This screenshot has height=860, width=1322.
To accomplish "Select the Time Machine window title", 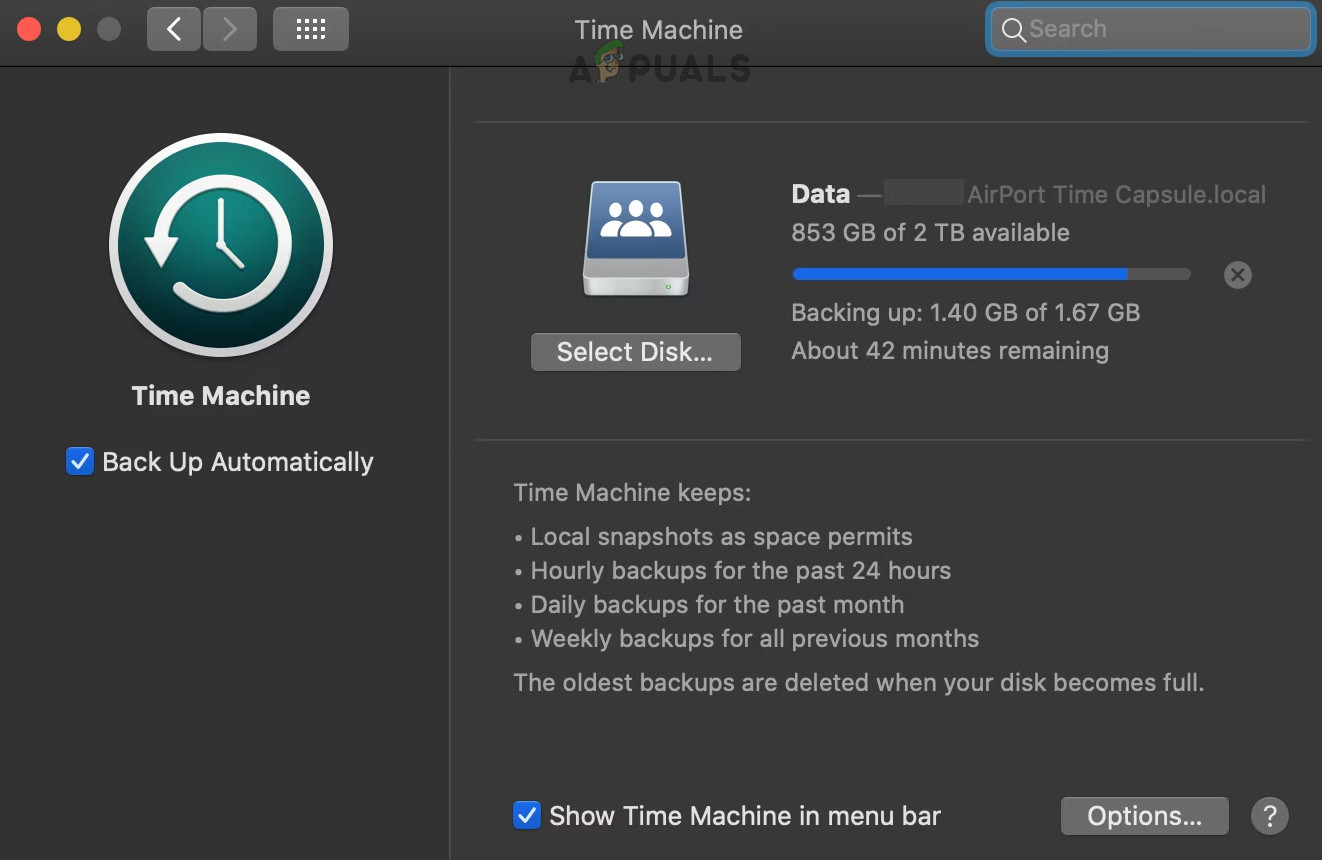I will 658,29.
